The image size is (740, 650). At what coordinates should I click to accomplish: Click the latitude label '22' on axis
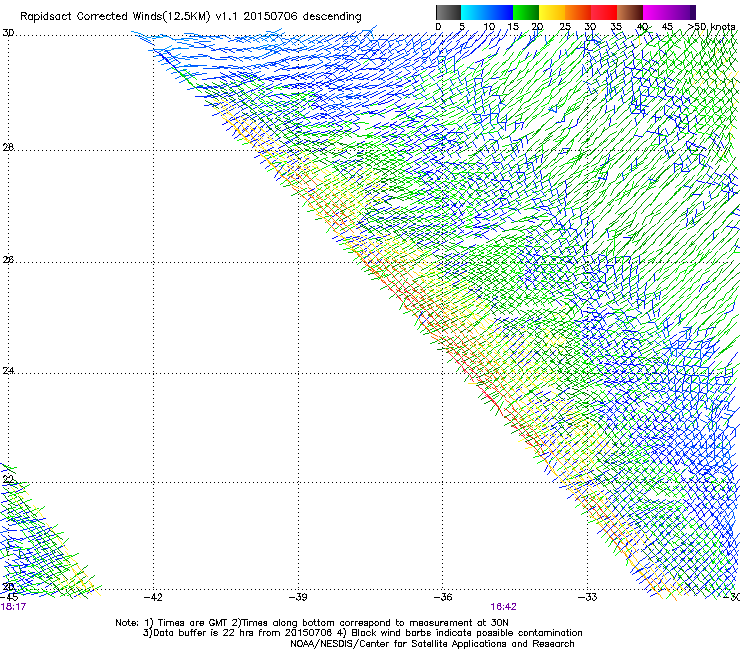coord(8,480)
